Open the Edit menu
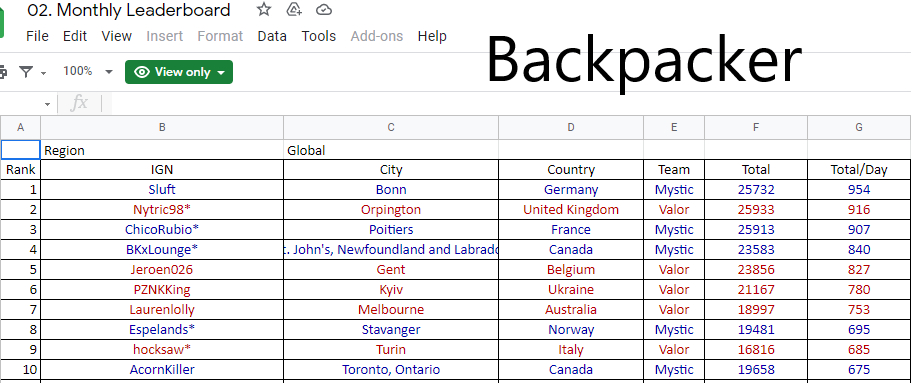The width and height of the screenshot is (911, 383). 75,36
